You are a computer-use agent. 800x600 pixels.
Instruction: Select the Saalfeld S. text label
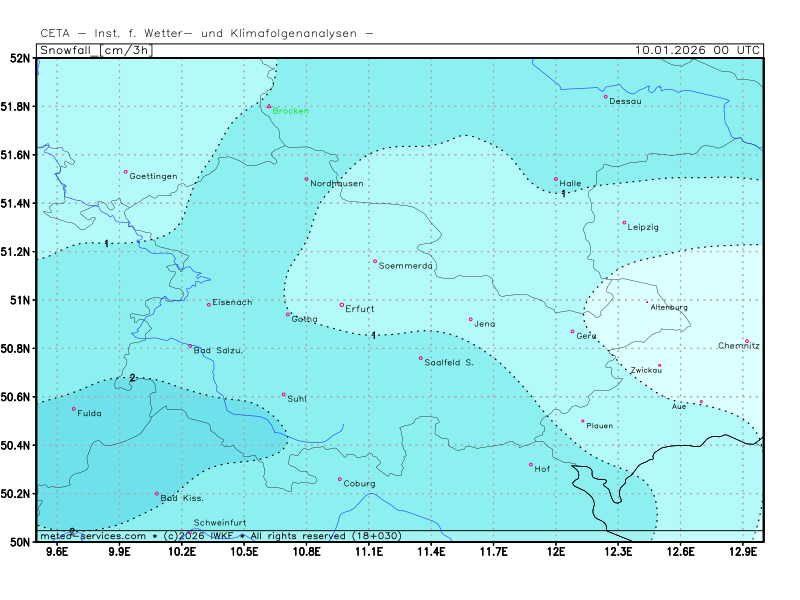click(x=449, y=362)
